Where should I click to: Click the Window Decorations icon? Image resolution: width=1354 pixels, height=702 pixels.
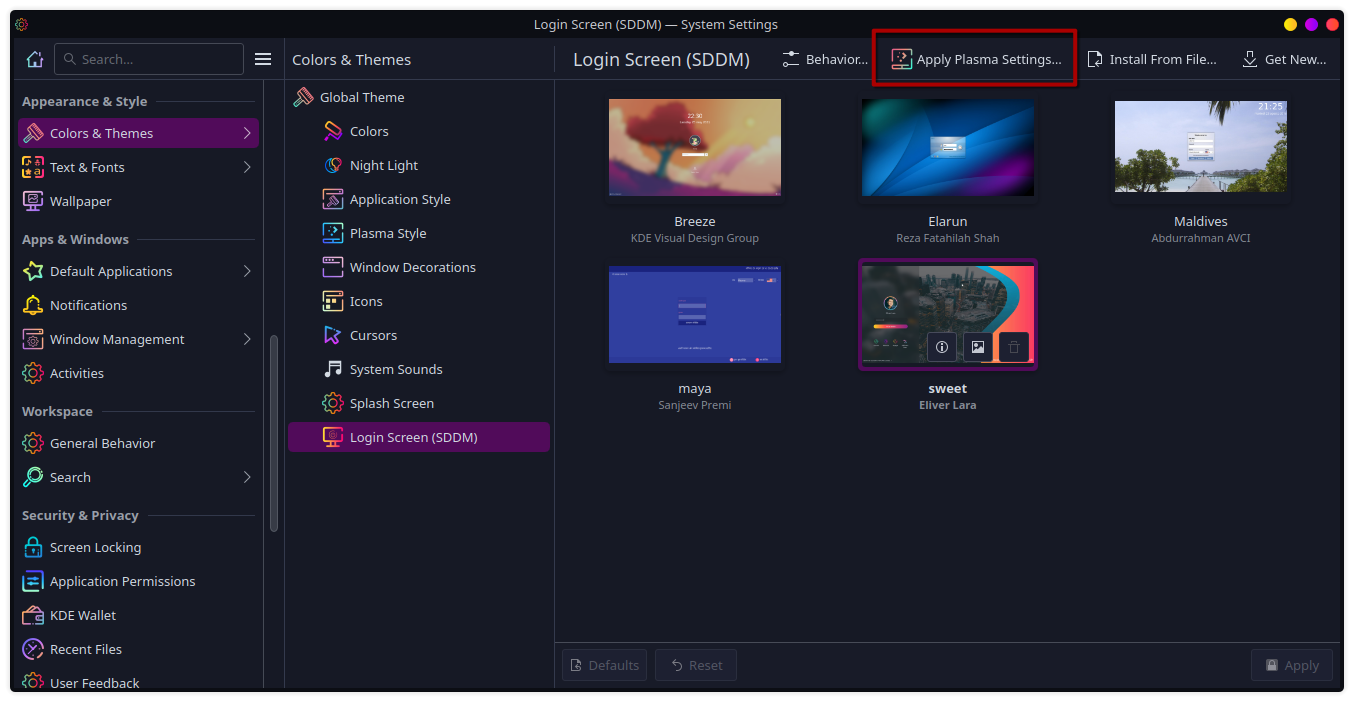click(x=333, y=267)
